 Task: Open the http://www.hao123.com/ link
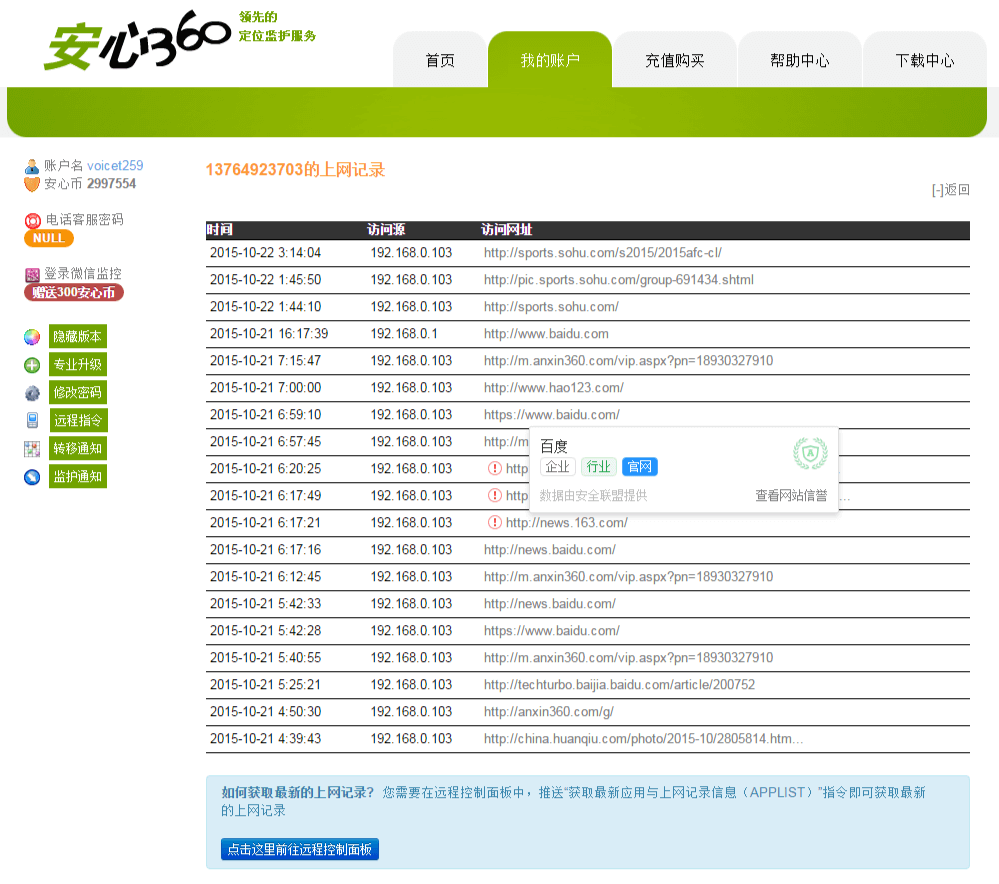(x=554, y=388)
